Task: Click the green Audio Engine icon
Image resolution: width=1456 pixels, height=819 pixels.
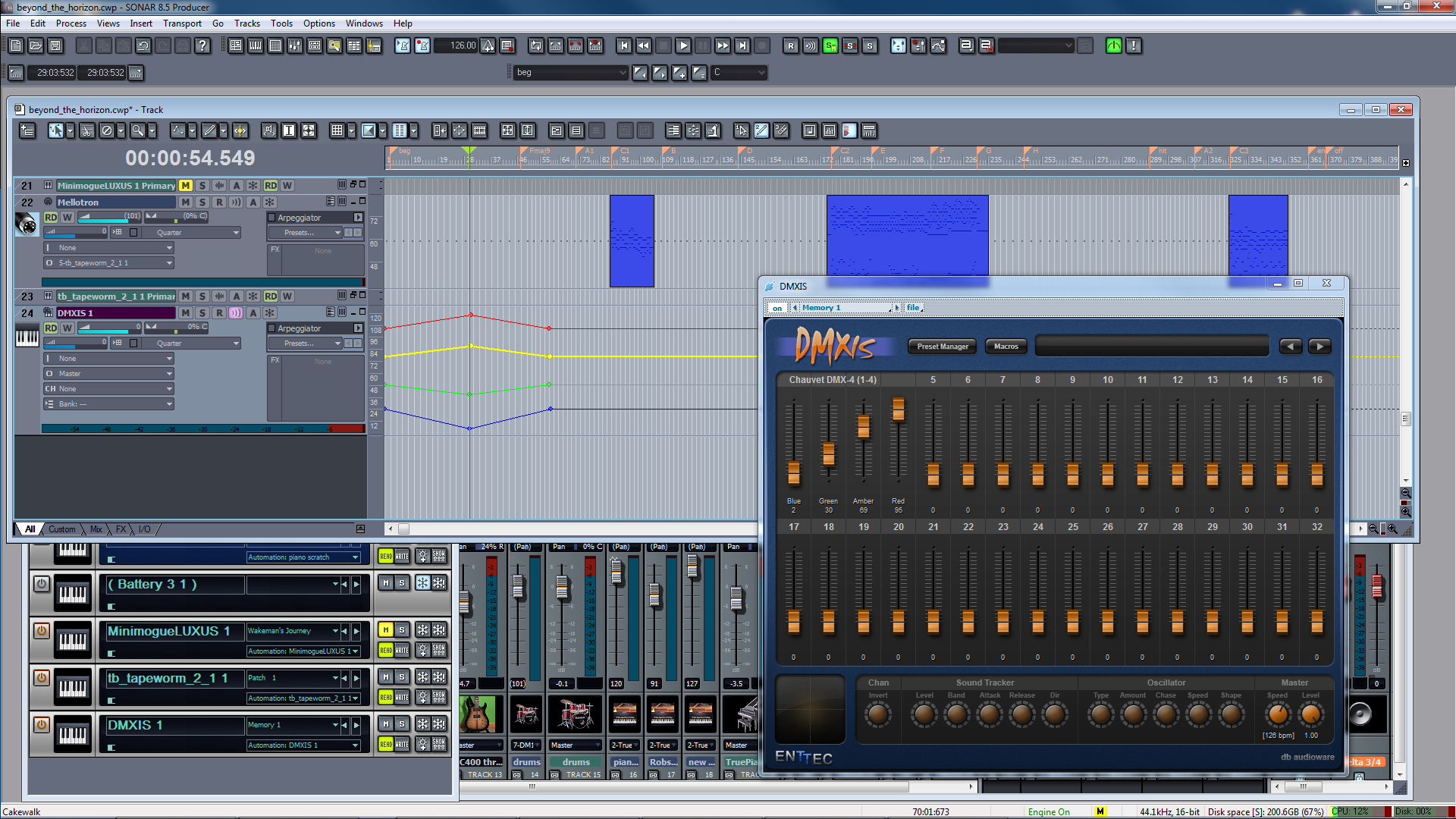Action: tap(1114, 45)
